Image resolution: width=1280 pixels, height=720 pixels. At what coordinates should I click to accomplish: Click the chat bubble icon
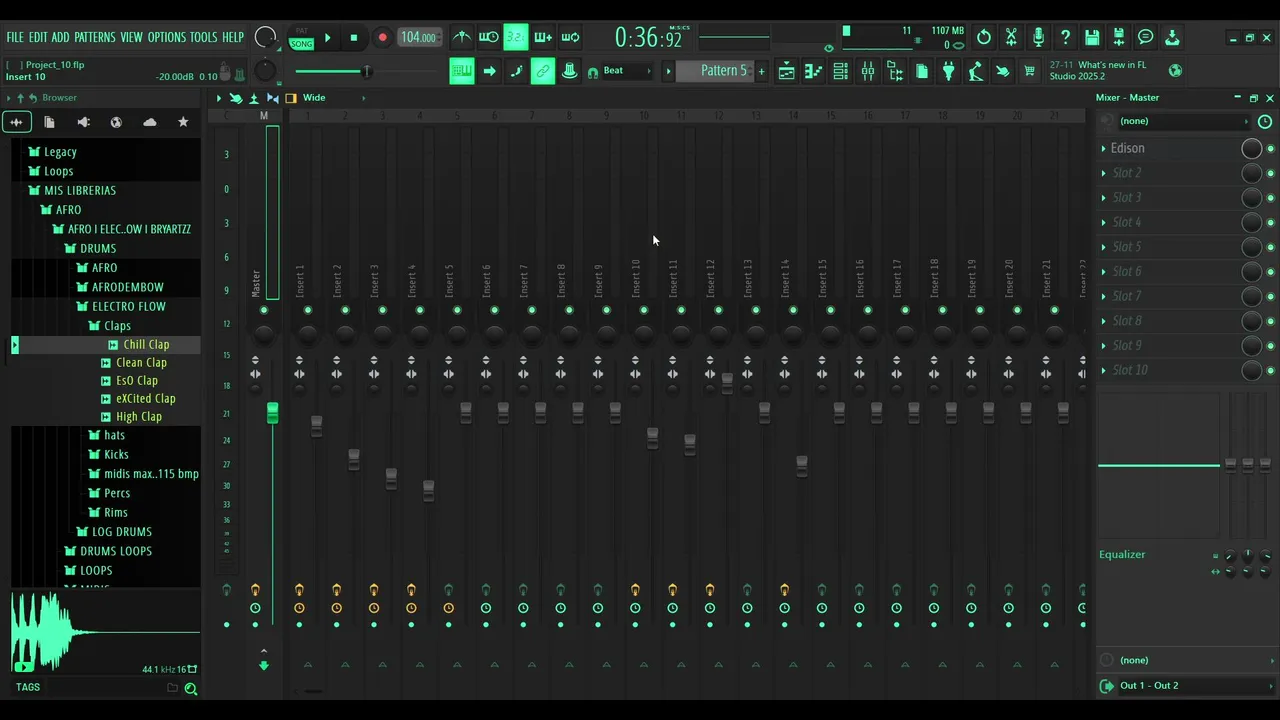(1146, 38)
